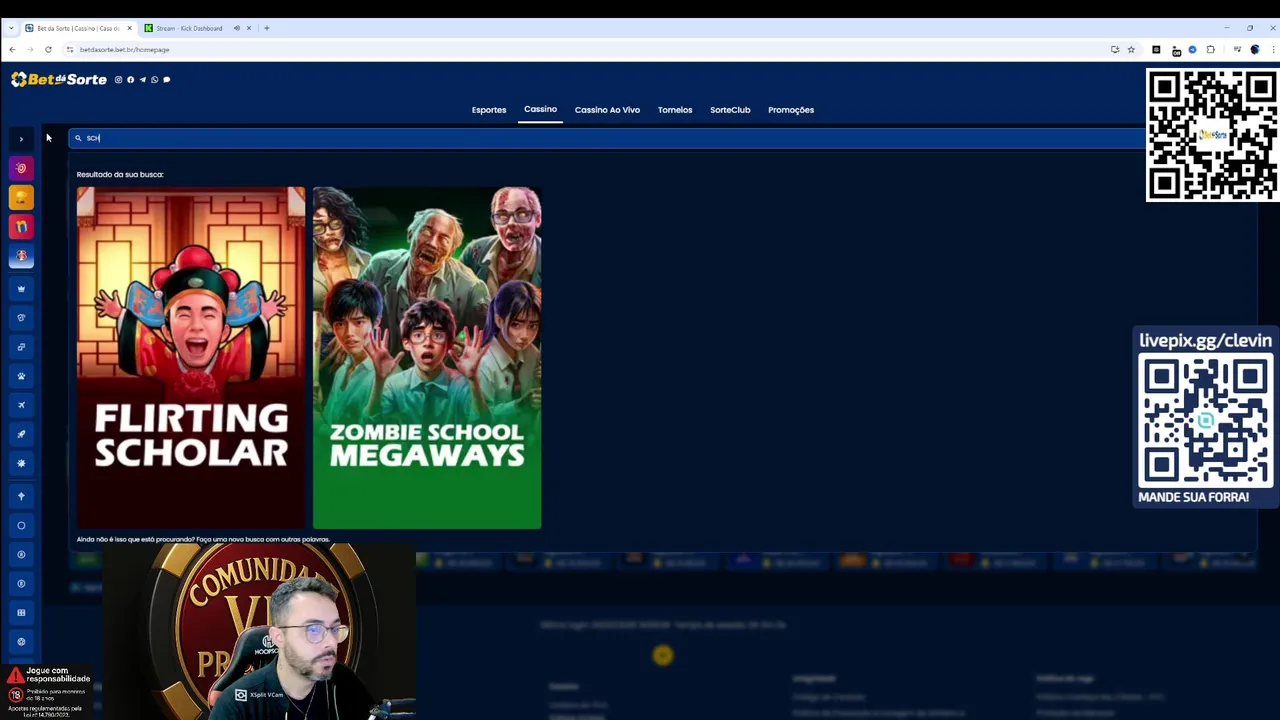Click the search magnifier icon
This screenshot has width=1280, height=720.
pyautogui.click(x=78, y=138)
